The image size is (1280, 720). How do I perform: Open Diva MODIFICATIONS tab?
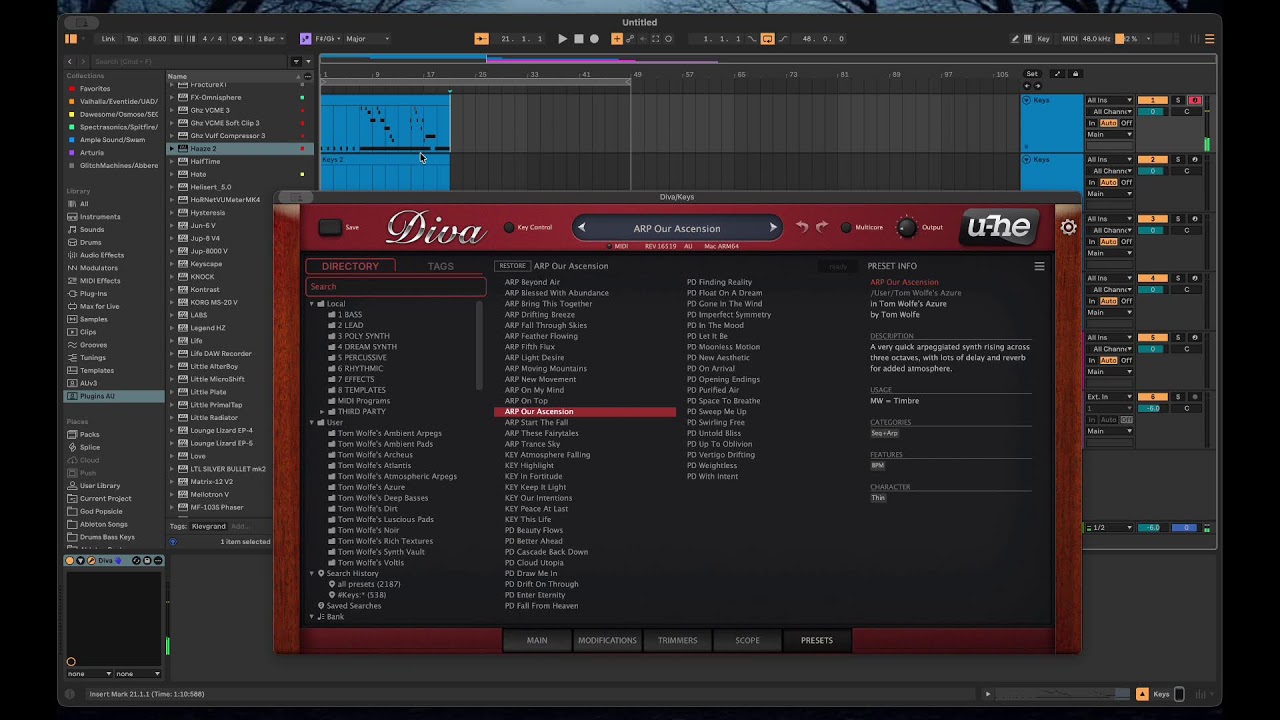tap(607, 640)
